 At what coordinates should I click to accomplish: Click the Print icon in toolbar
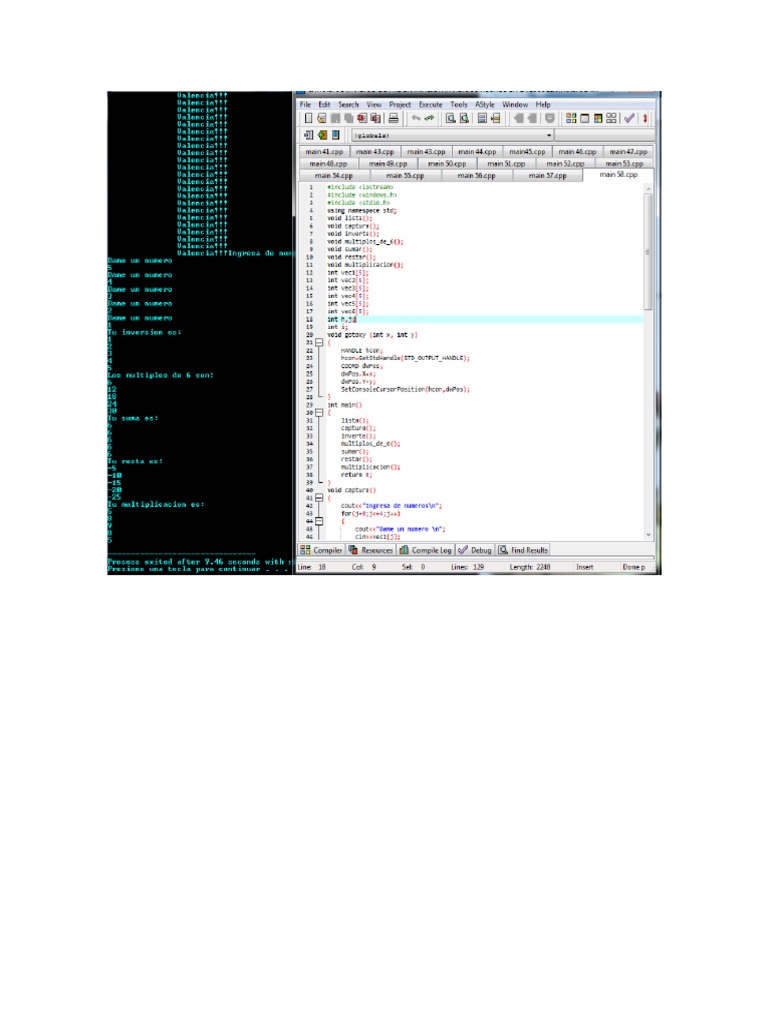pyautogui.click(x=393, y=118)
